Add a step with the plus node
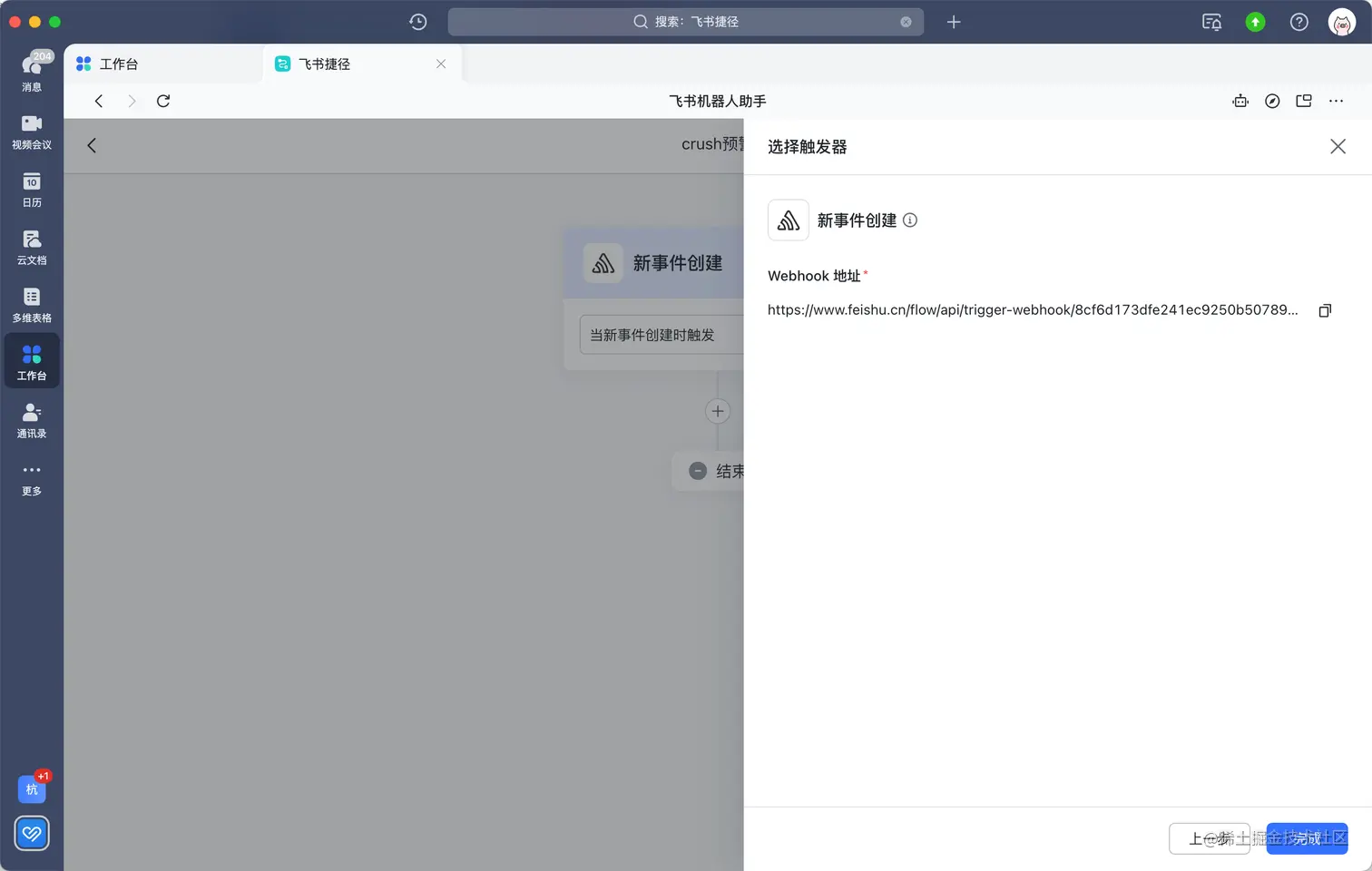Image resolution: width=1372 pixels, height=871 pixels. (x=718, y=411)
